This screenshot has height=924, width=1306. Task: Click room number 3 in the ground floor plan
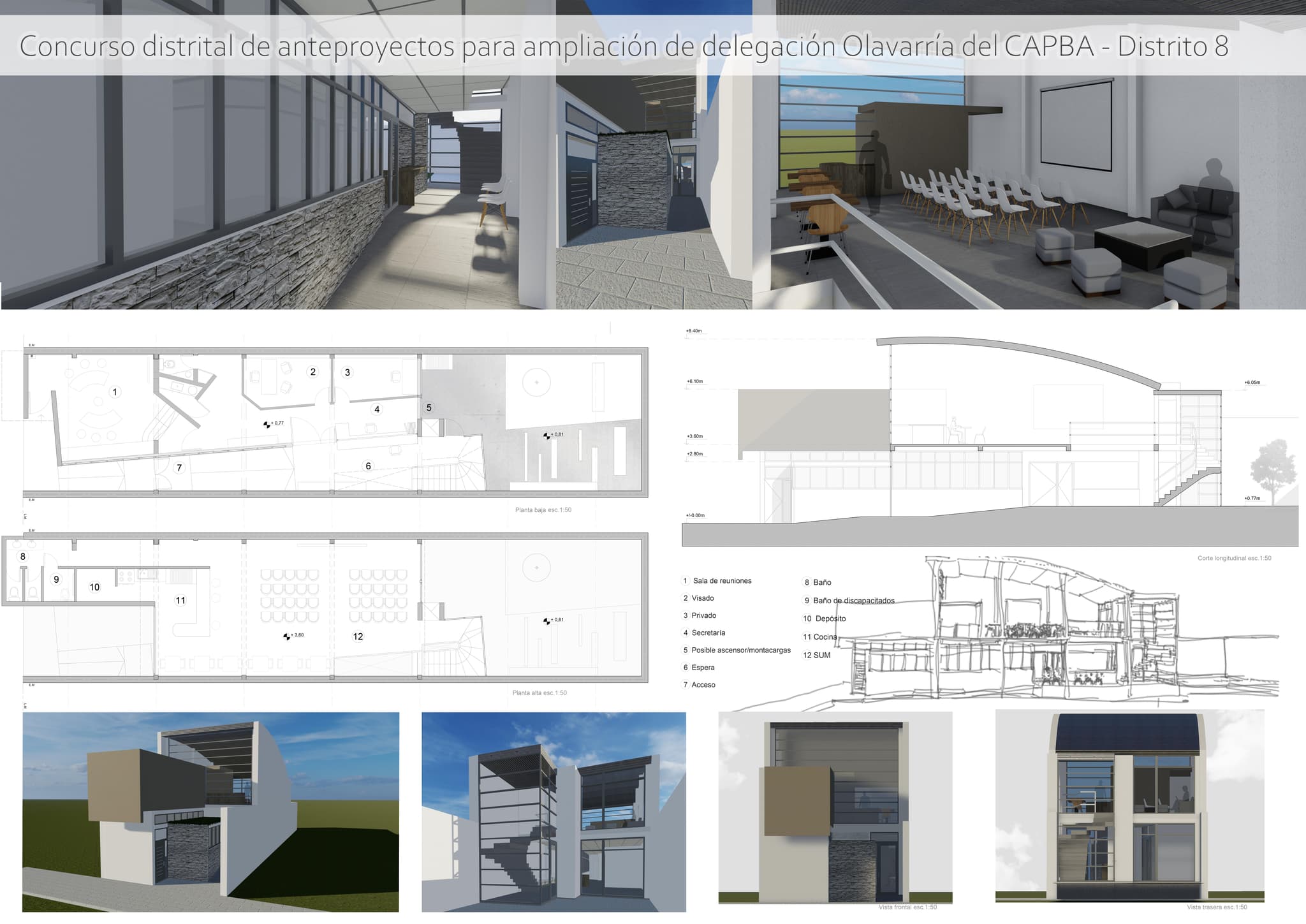coord(348,372)
